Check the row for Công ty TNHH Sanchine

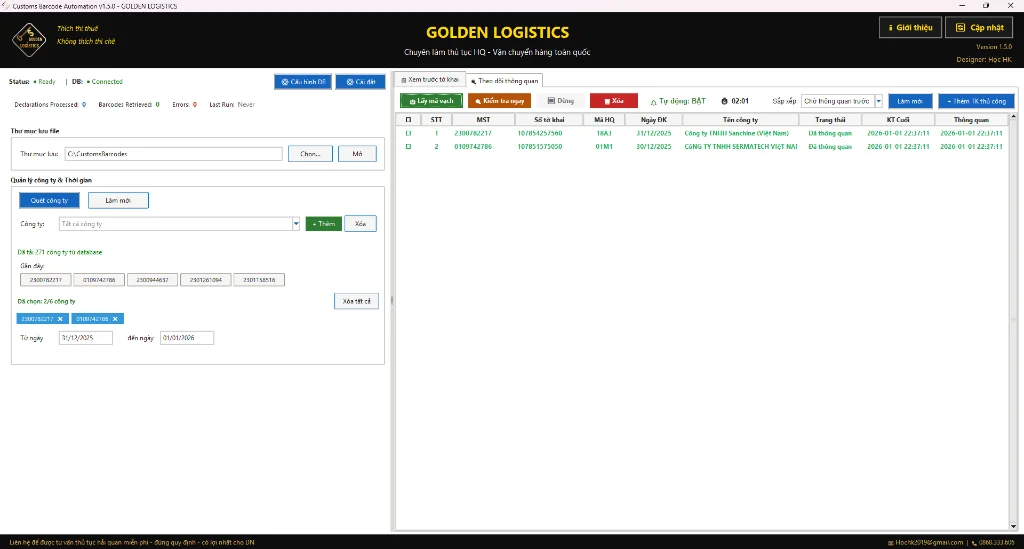[408, 133]
